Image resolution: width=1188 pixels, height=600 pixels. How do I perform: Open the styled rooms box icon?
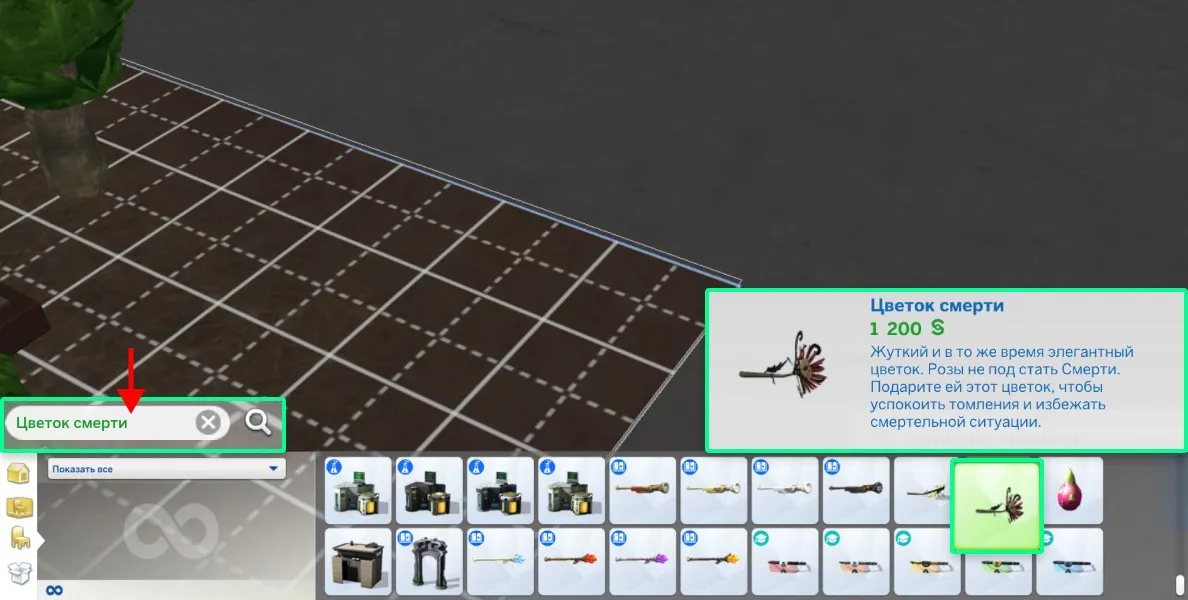click(19, 507)
